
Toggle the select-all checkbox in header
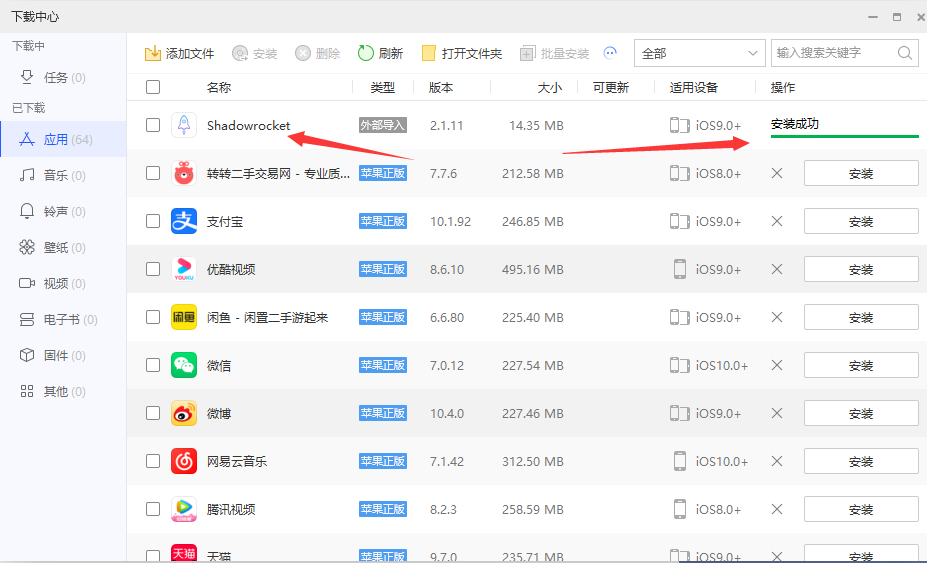point(153,87)
